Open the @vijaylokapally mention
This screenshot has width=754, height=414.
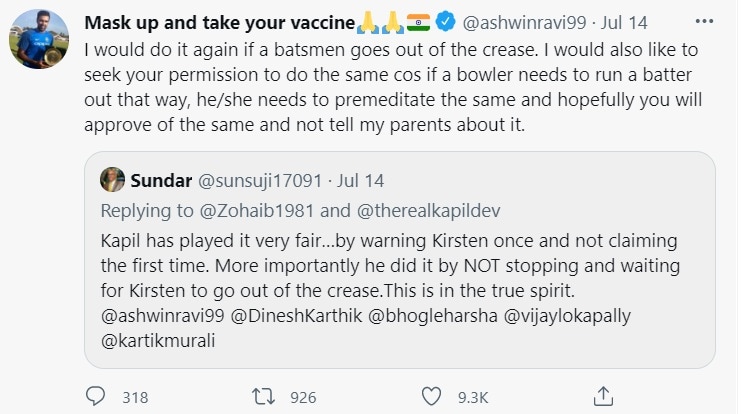(567, 316)
